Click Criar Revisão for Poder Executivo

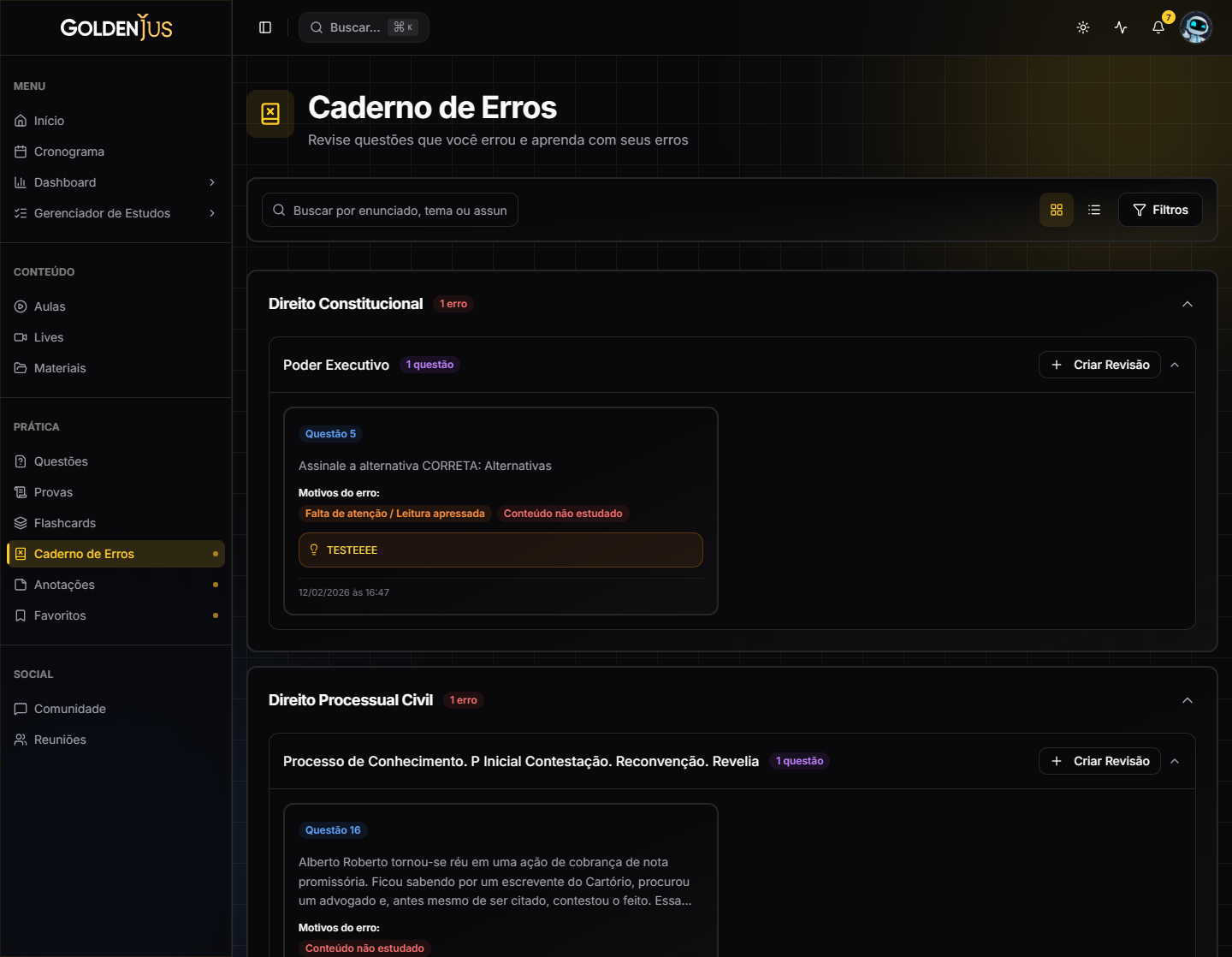pos(1099,365)
